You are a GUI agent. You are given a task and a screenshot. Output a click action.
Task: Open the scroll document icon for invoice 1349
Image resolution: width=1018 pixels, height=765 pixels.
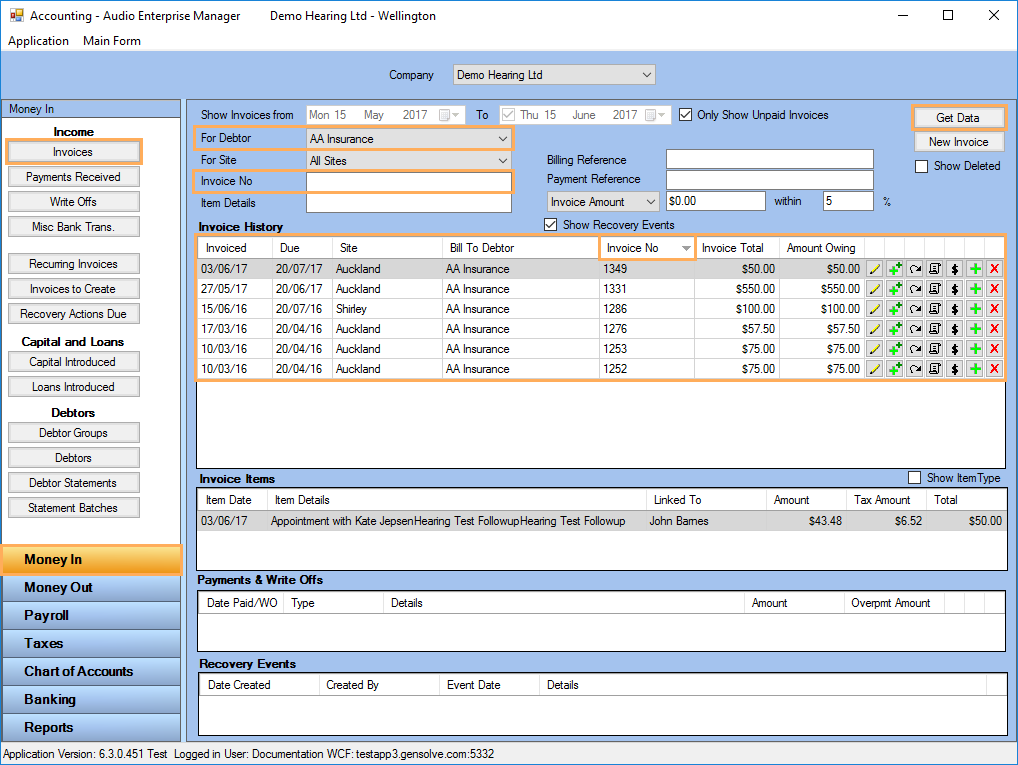pyautogui.click(x=935, y=269)
